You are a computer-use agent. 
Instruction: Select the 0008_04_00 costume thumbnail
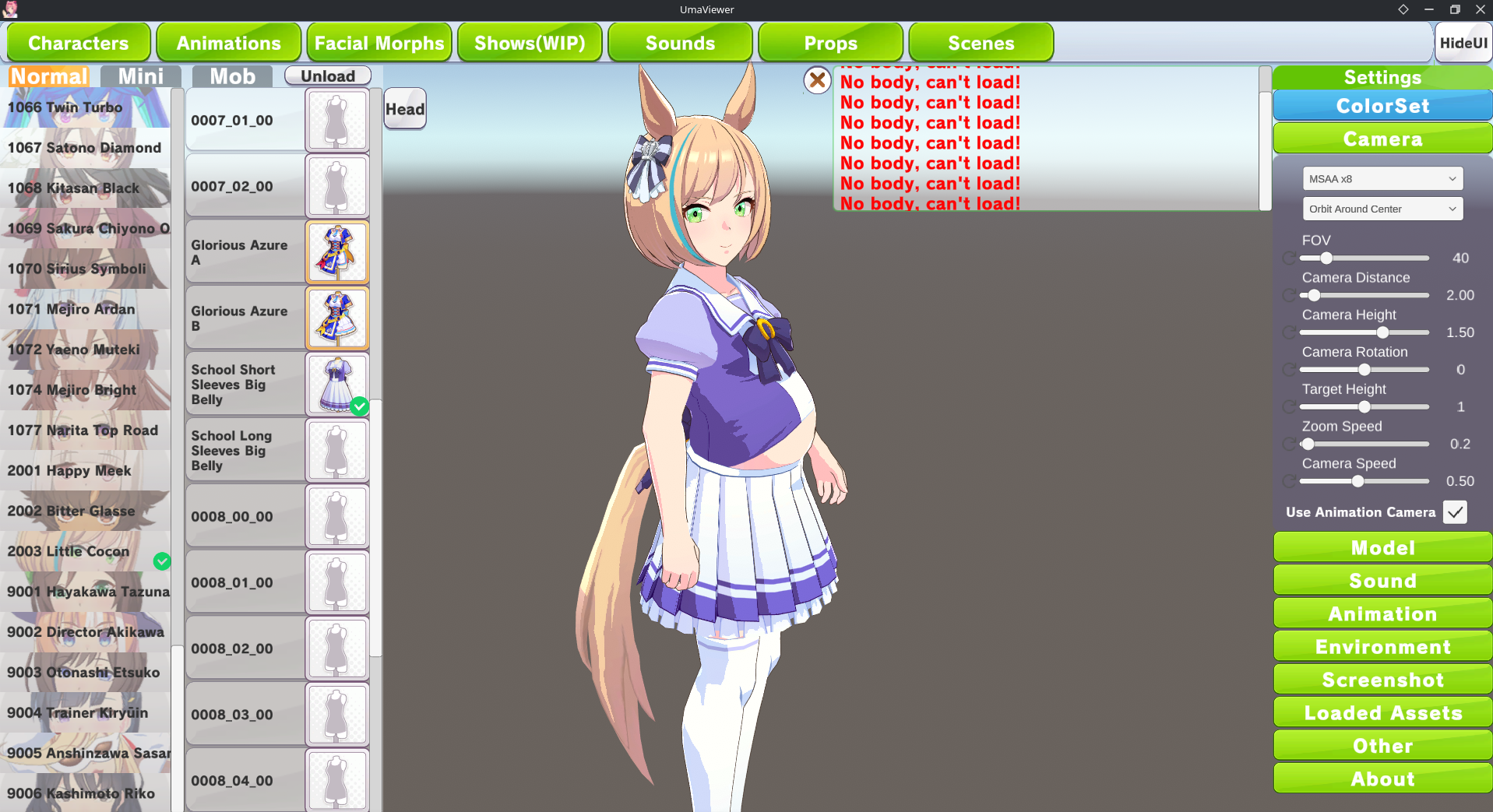[336, 780]
